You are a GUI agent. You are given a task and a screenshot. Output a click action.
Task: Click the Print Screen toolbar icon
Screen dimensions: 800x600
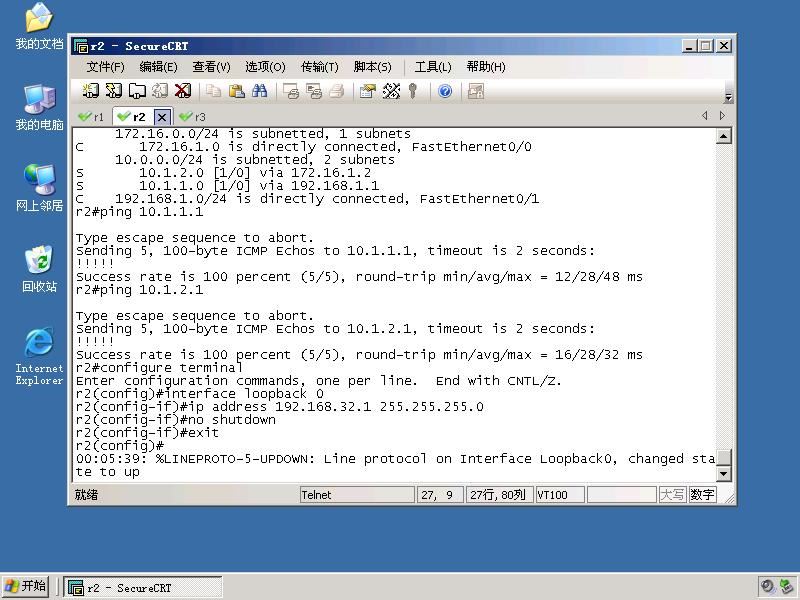click(291, 91)
